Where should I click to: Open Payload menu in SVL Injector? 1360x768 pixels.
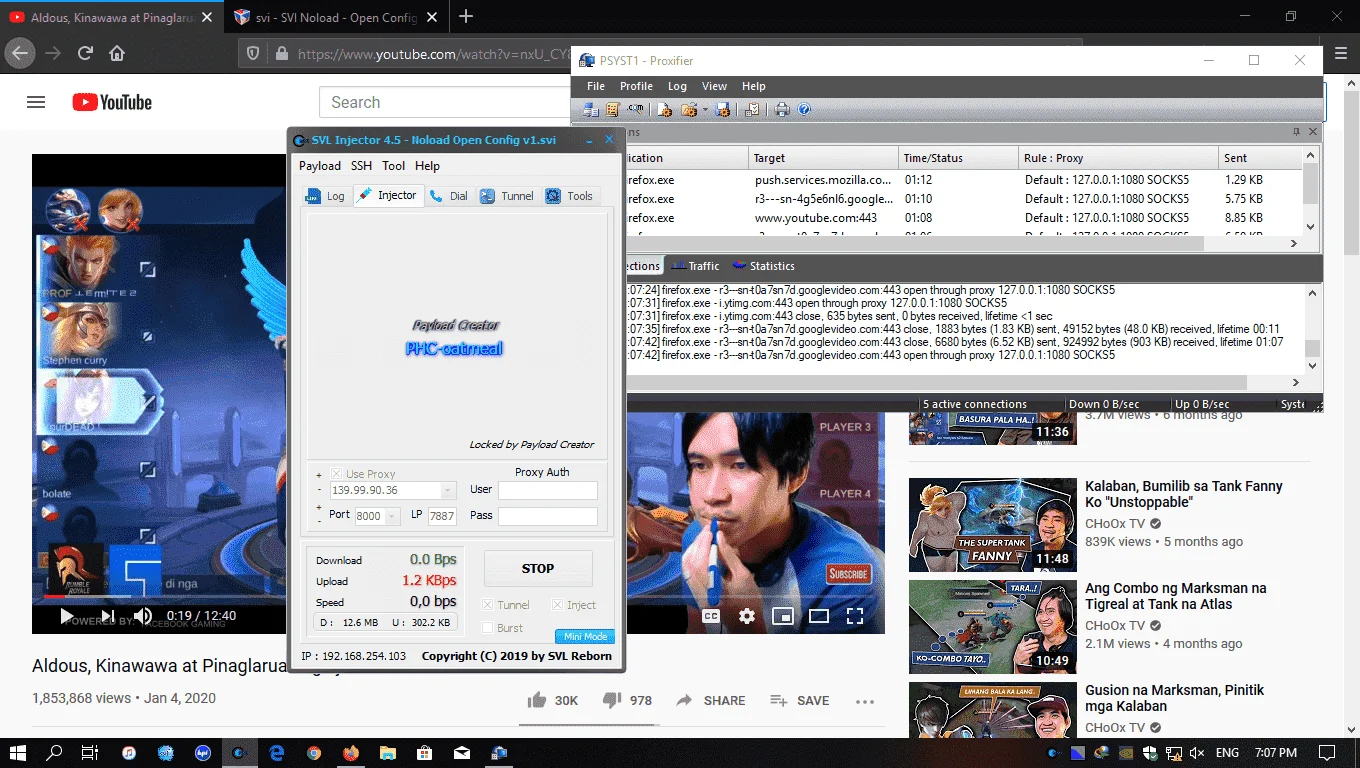[x=320, y=166]
